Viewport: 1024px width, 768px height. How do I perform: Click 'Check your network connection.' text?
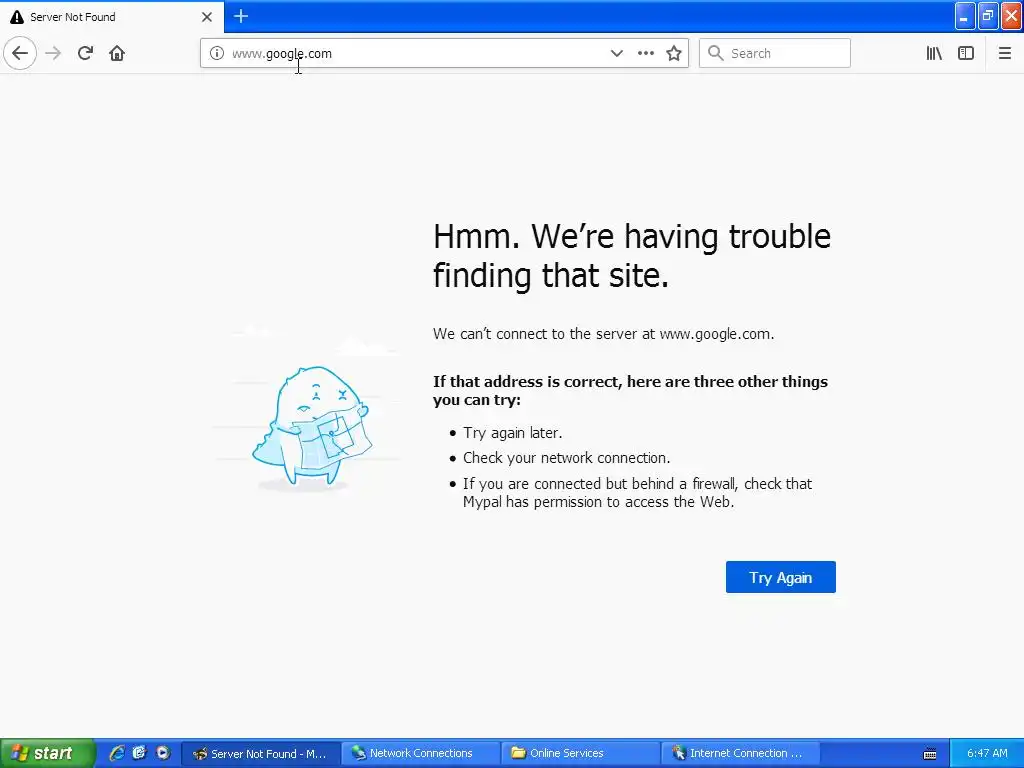(x=566, y=458)
